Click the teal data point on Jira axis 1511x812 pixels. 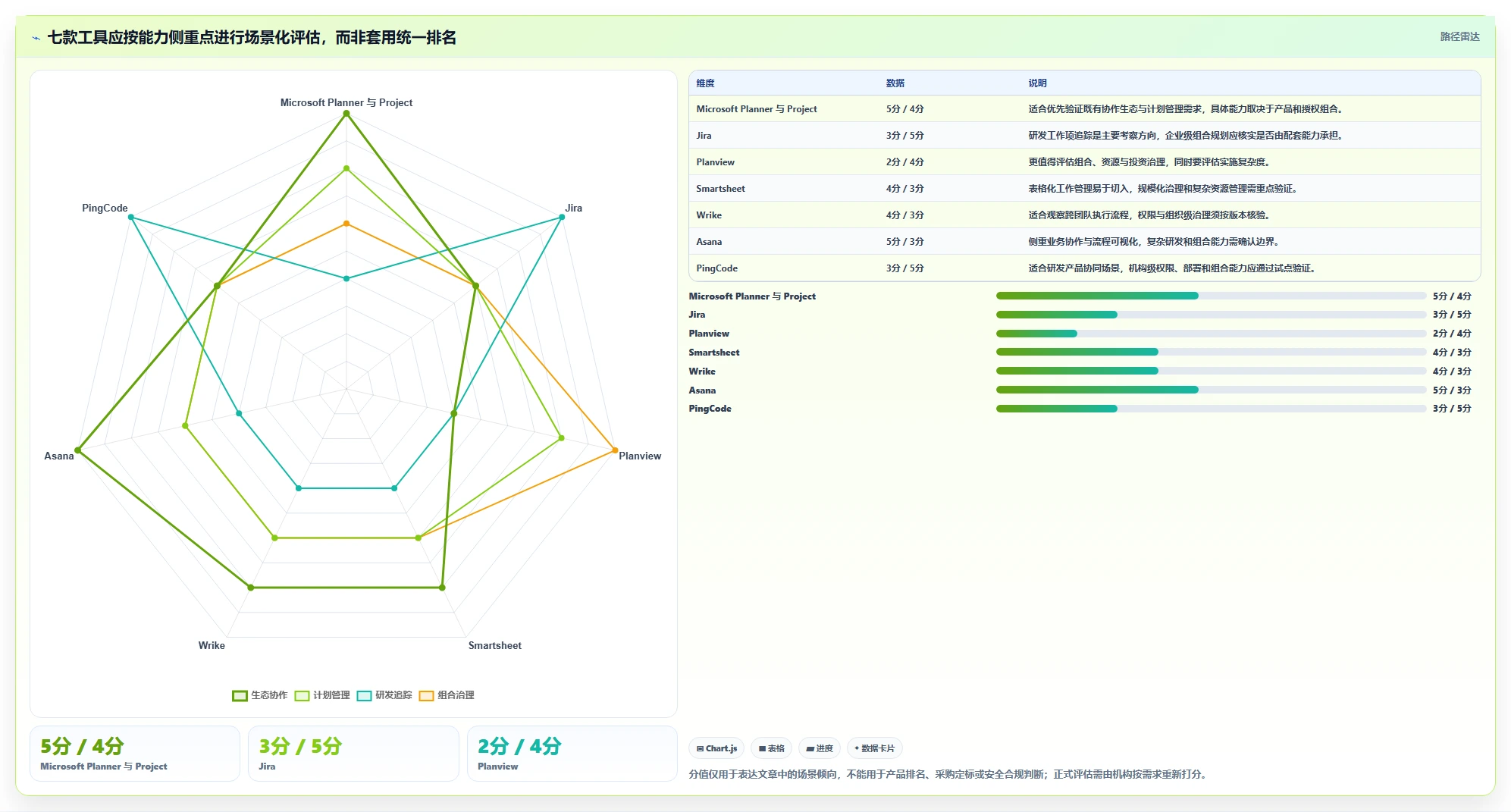pos(562,218)
